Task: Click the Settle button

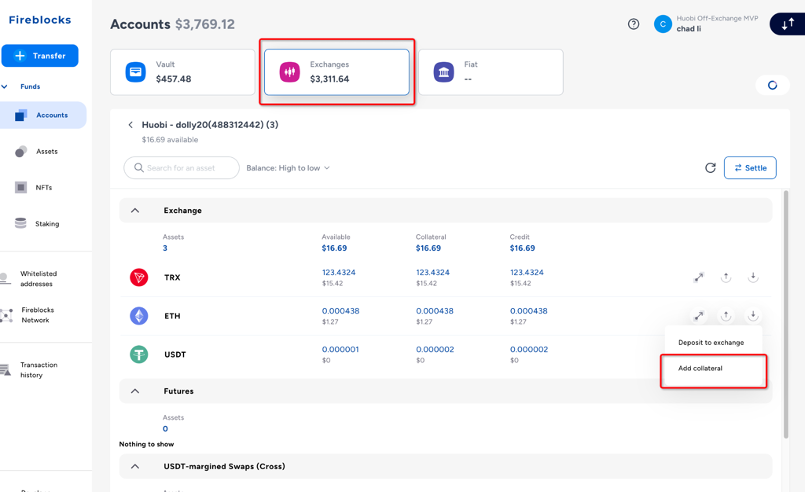Action: click(x=749, y=168)
